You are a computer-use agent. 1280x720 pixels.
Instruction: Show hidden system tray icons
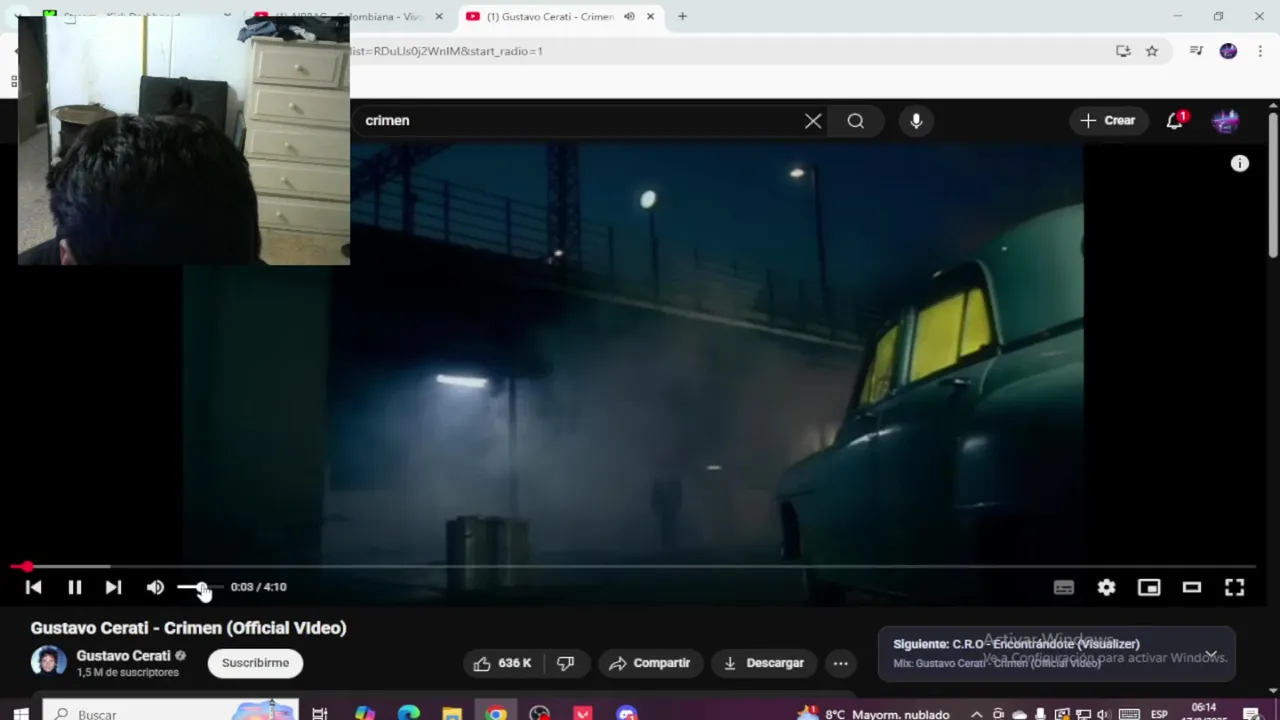coord(977,714)
